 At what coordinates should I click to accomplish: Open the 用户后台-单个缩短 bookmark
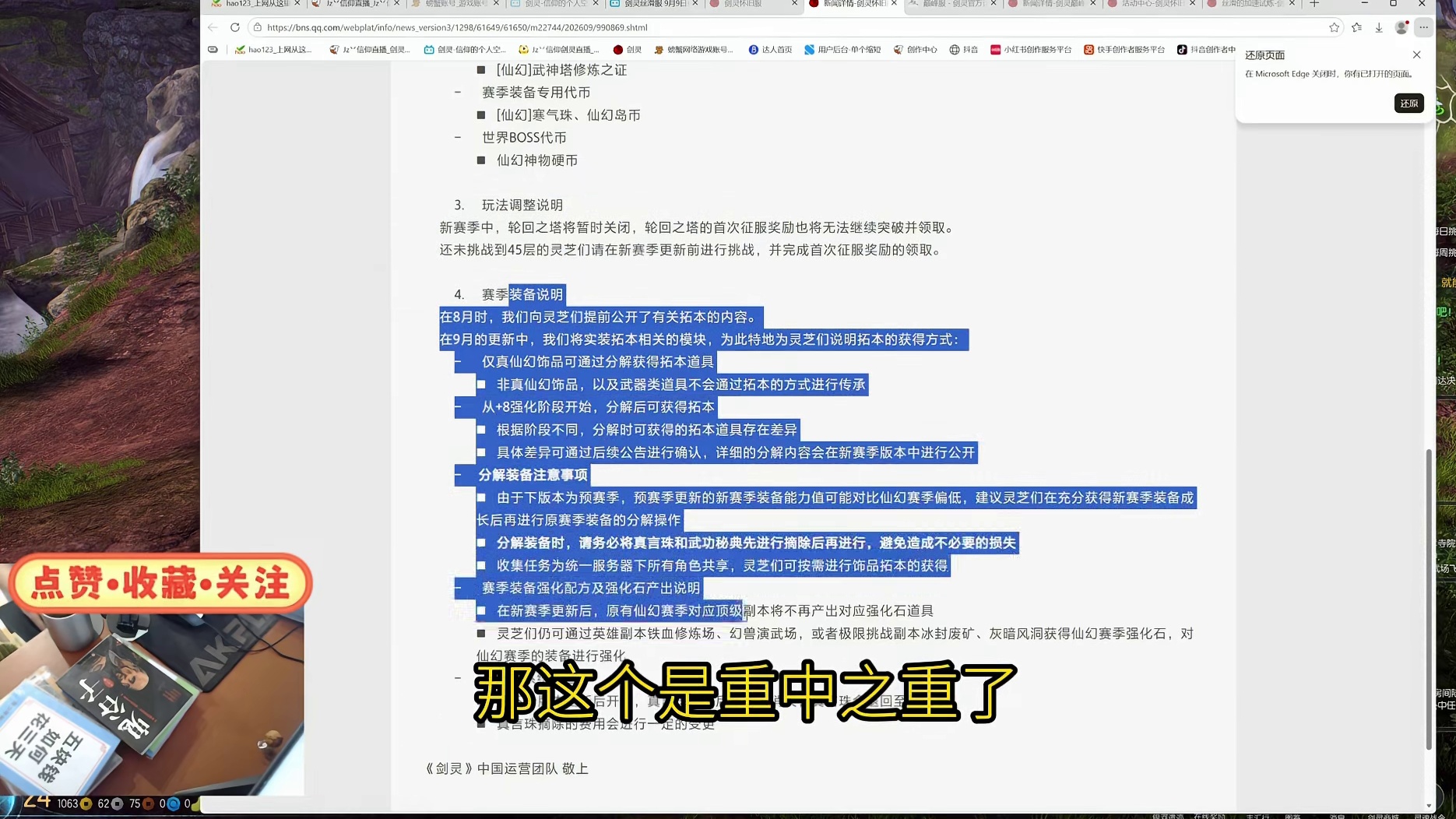point(842,49)
